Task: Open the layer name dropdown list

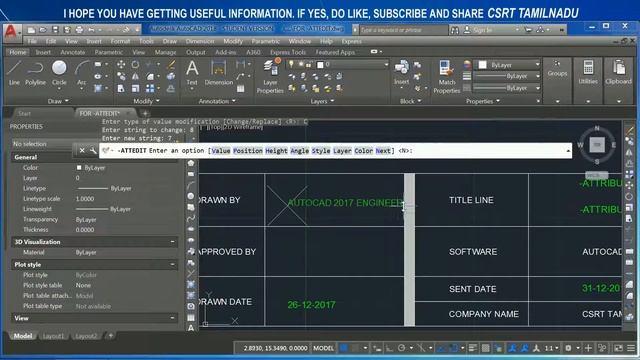Action: (x=386, y=64)
